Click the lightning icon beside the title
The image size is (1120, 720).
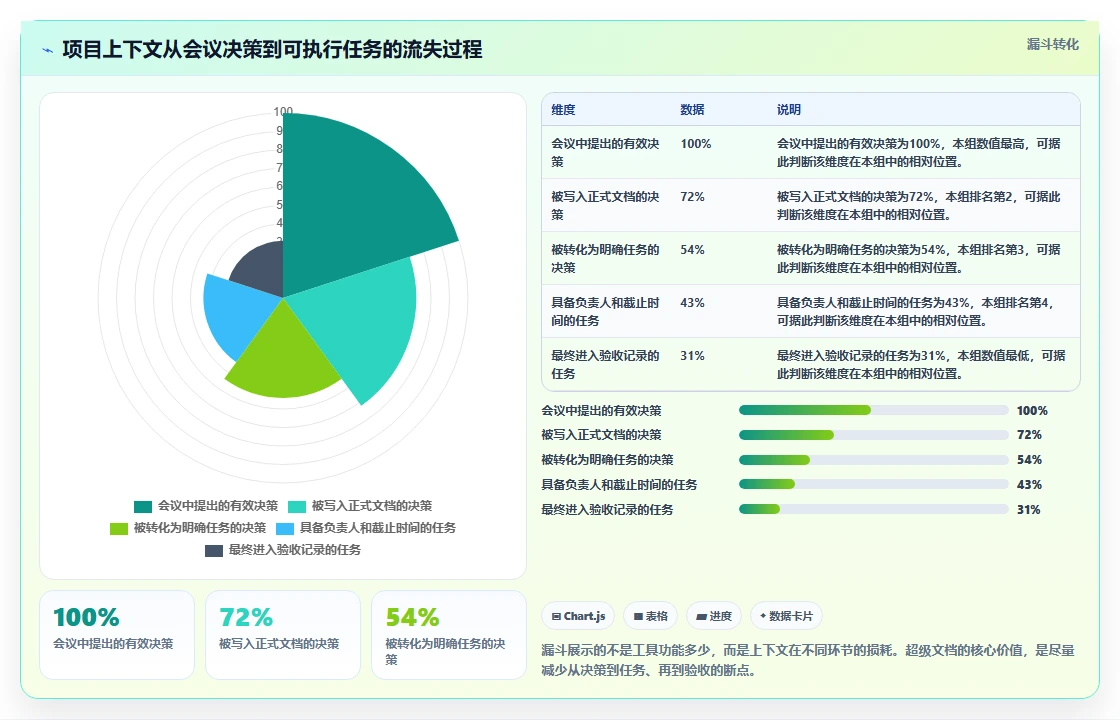[x=48, y=51]
